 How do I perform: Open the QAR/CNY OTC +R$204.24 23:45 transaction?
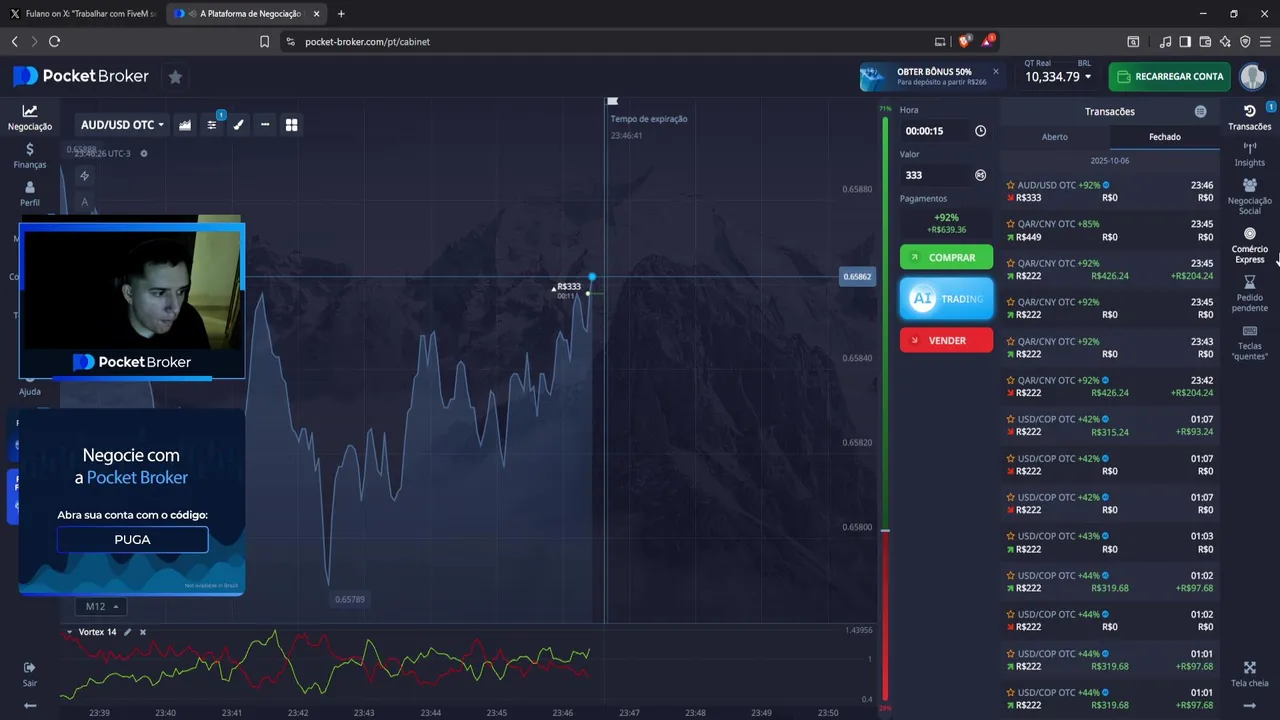point(1110,270)
